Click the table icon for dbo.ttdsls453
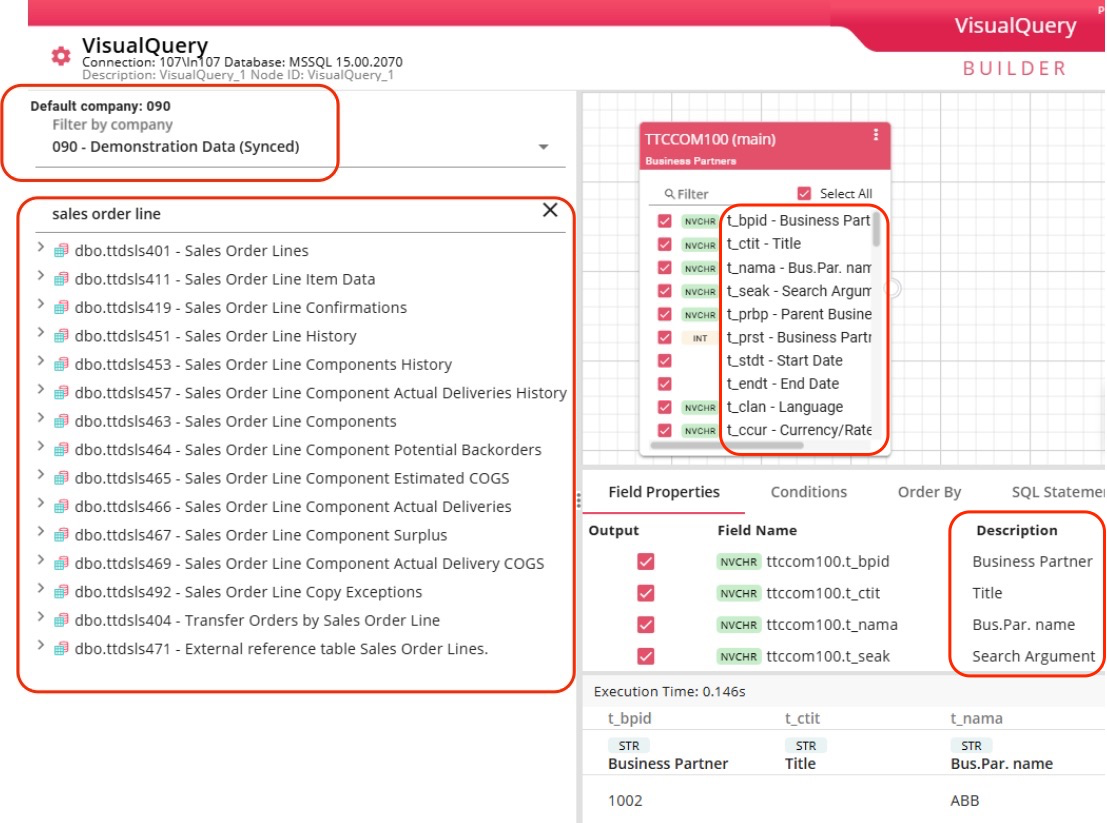 [61, 364]
